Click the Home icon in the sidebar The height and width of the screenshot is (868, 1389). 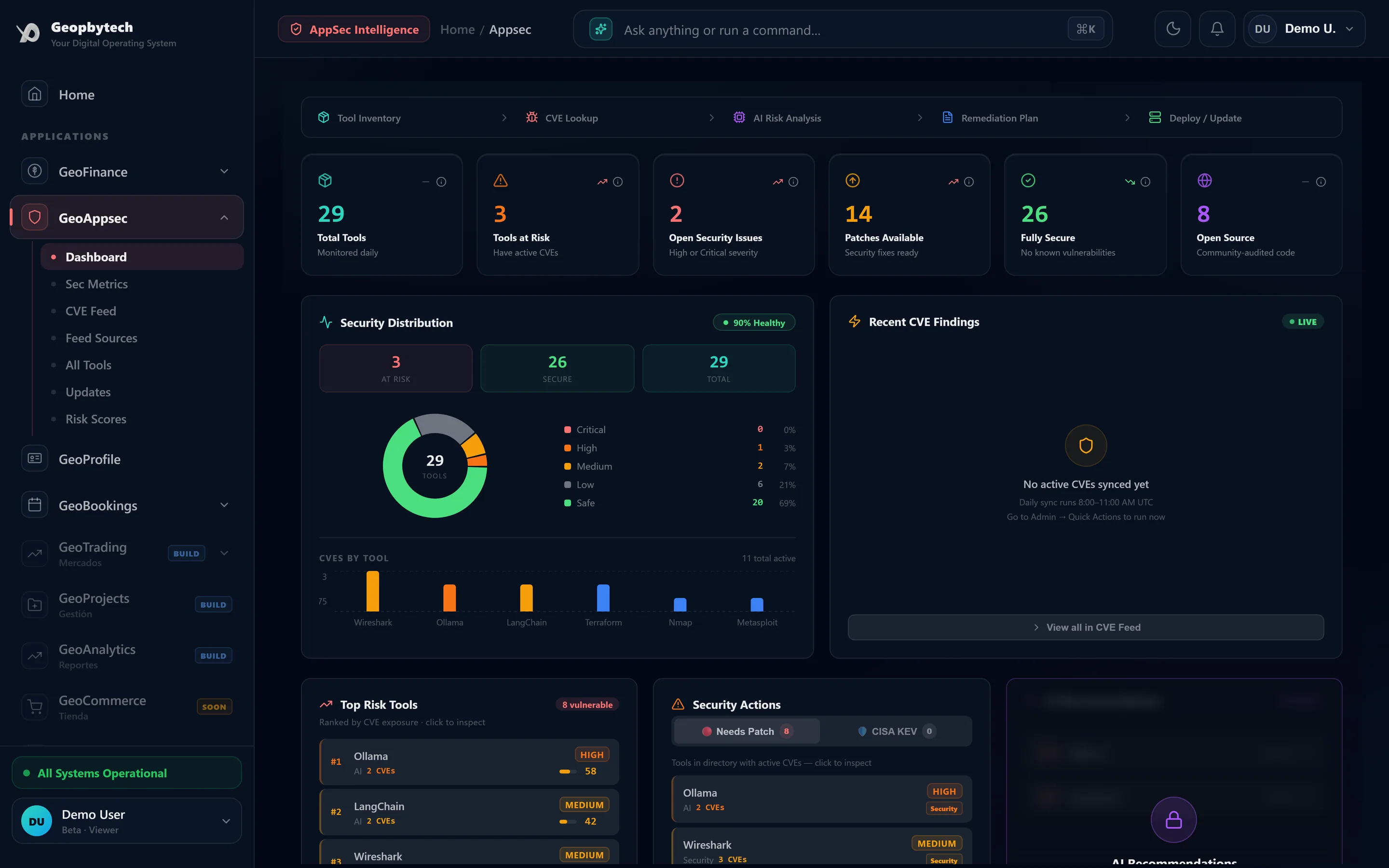point(34,94)
